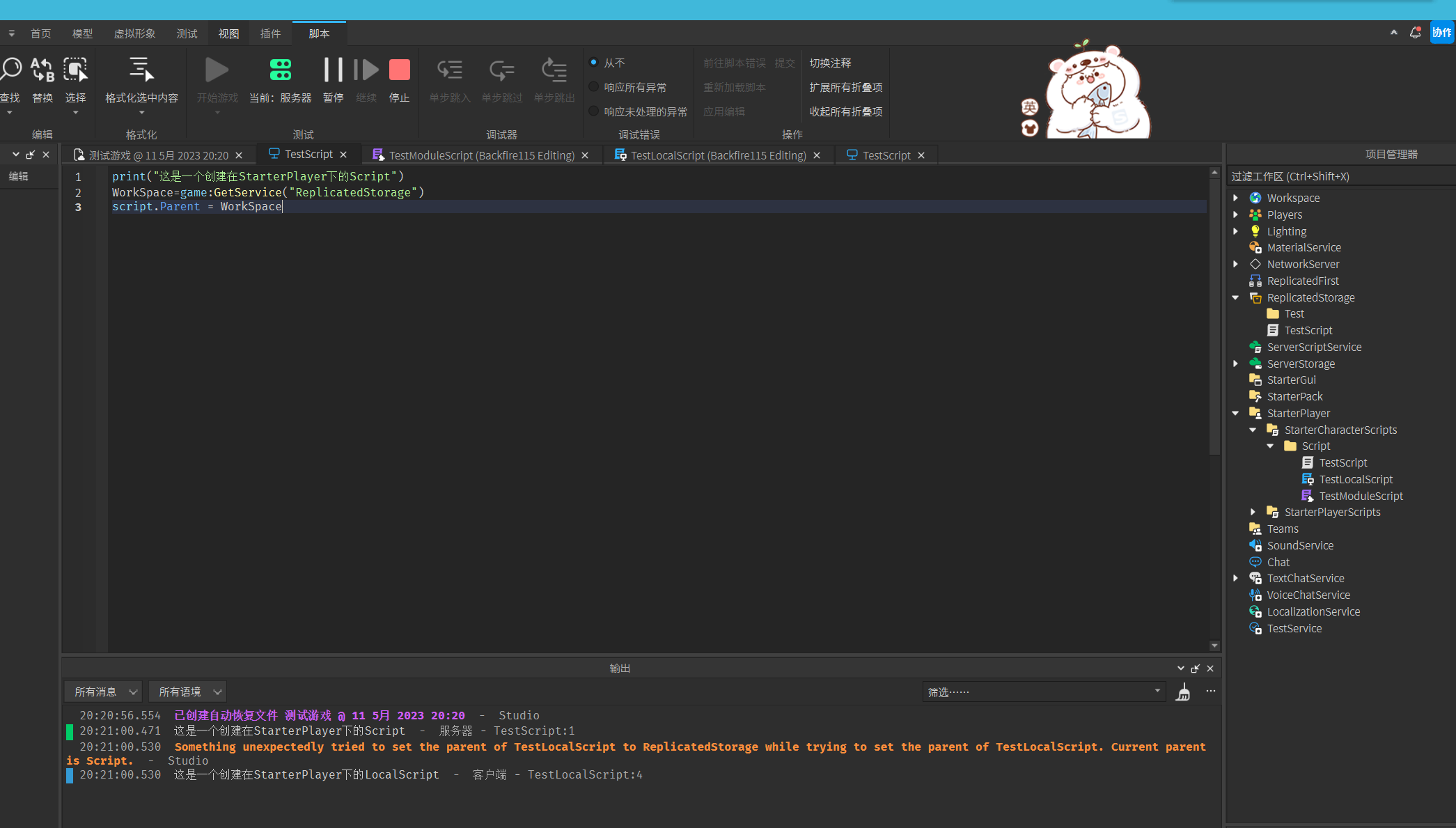Click the Collaborate (协作) button
Screen dimensions: 1456x828
coord(1441,33)
